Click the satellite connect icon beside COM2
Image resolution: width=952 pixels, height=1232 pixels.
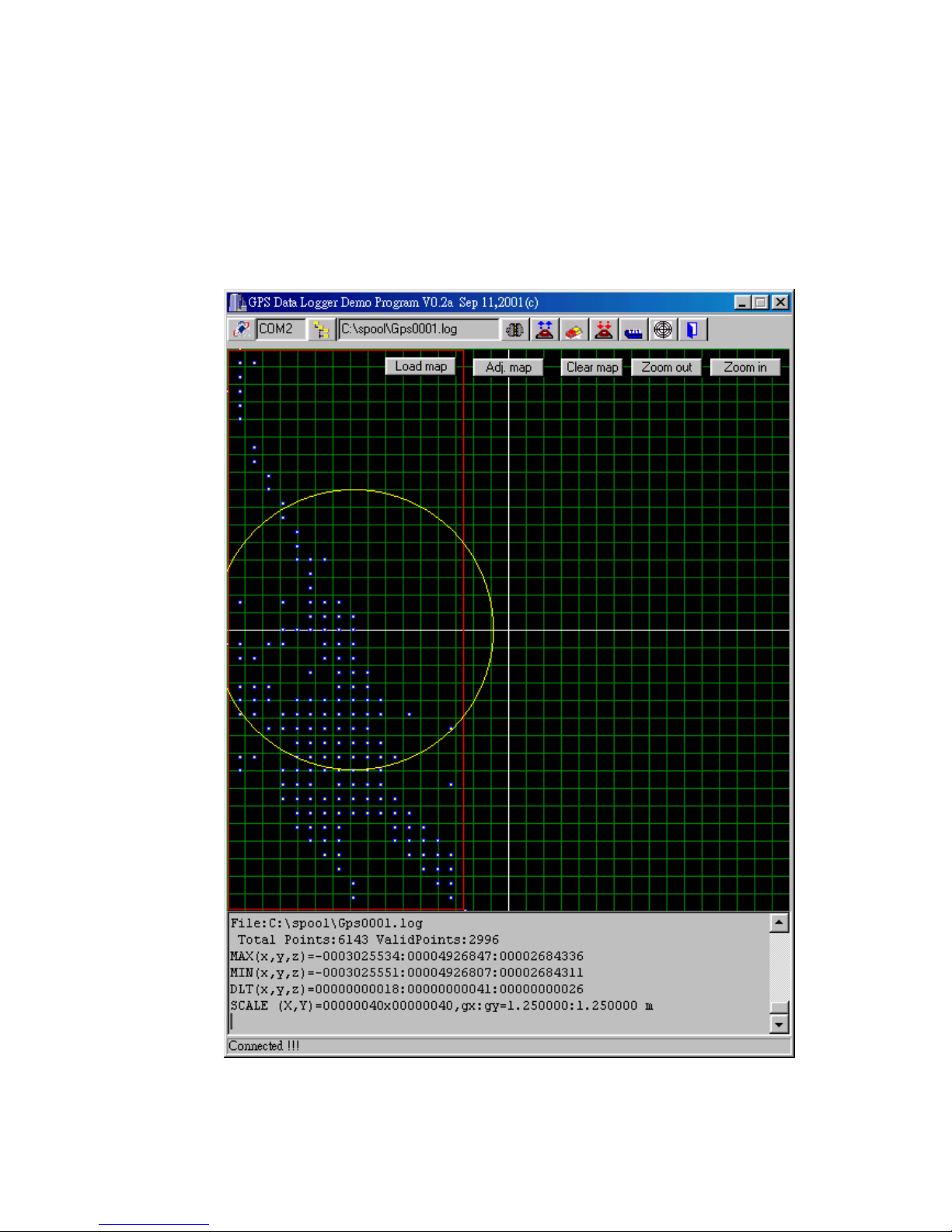(242, 329)
